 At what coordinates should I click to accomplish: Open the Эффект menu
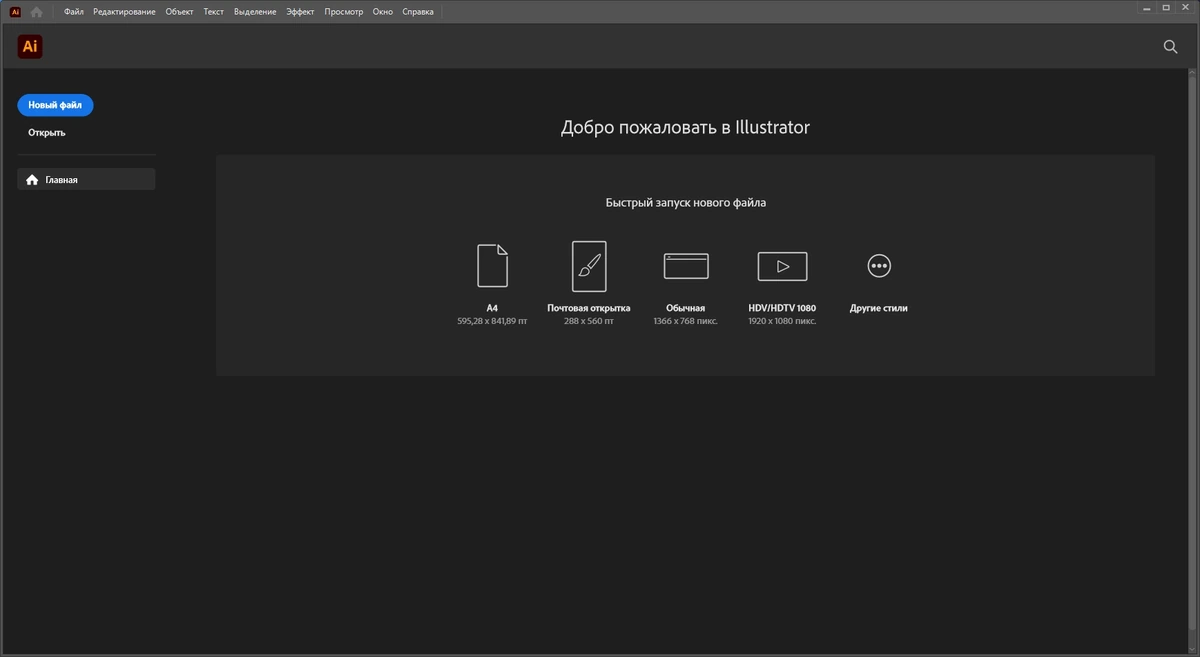[x=300, y=12]
